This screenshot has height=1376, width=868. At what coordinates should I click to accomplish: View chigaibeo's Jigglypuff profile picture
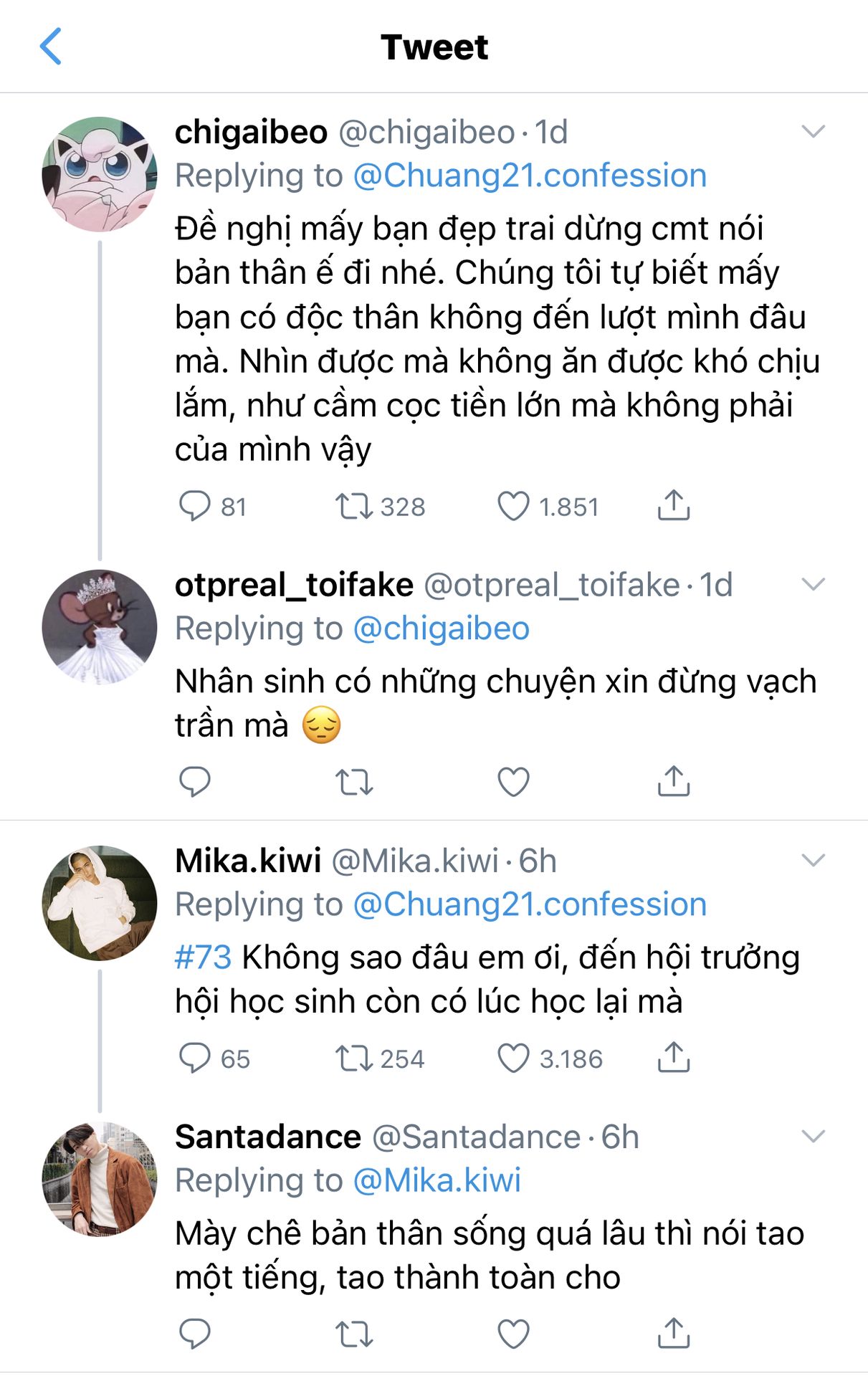100,174
